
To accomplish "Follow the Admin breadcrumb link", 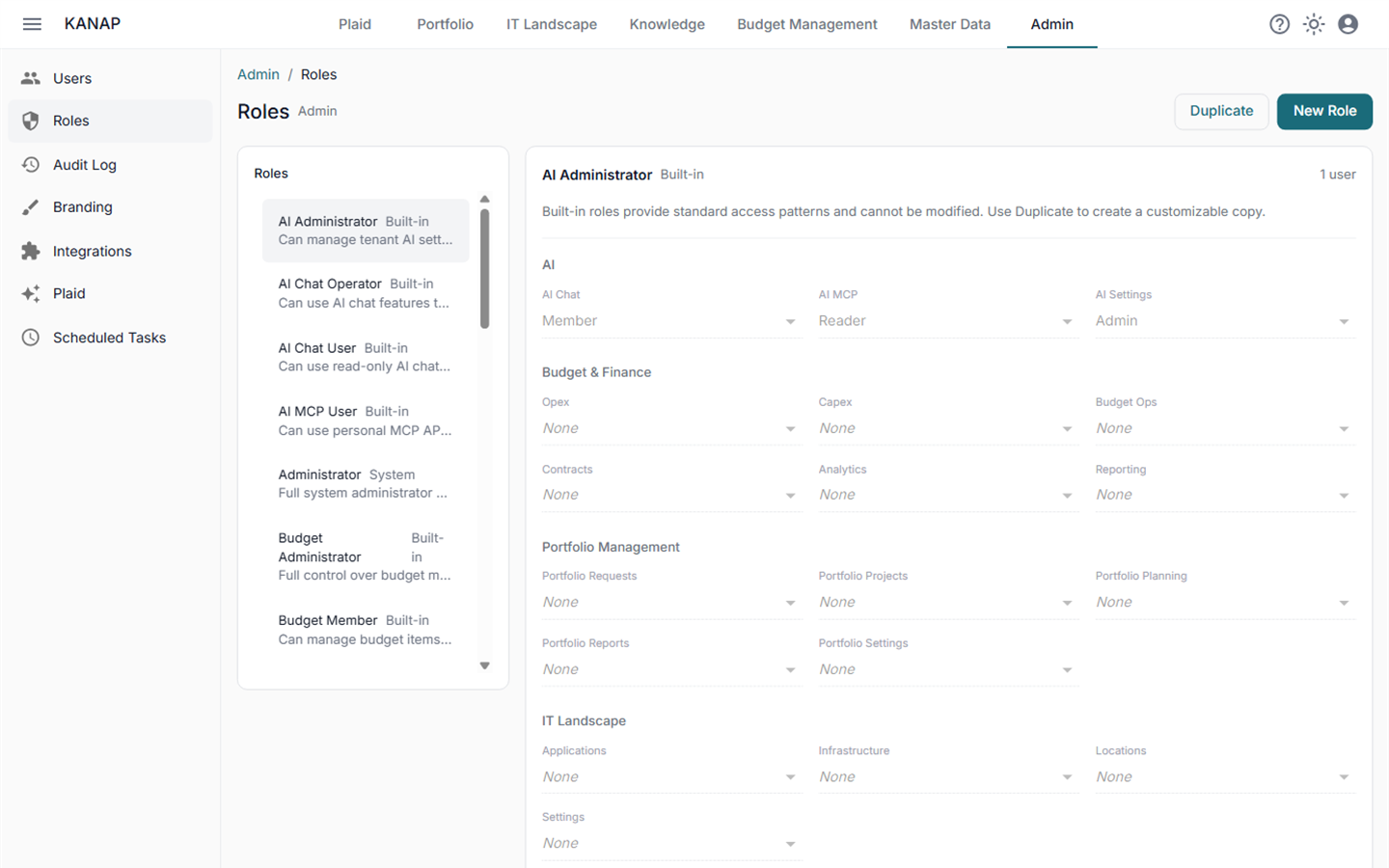I will [x=259, y=74].
